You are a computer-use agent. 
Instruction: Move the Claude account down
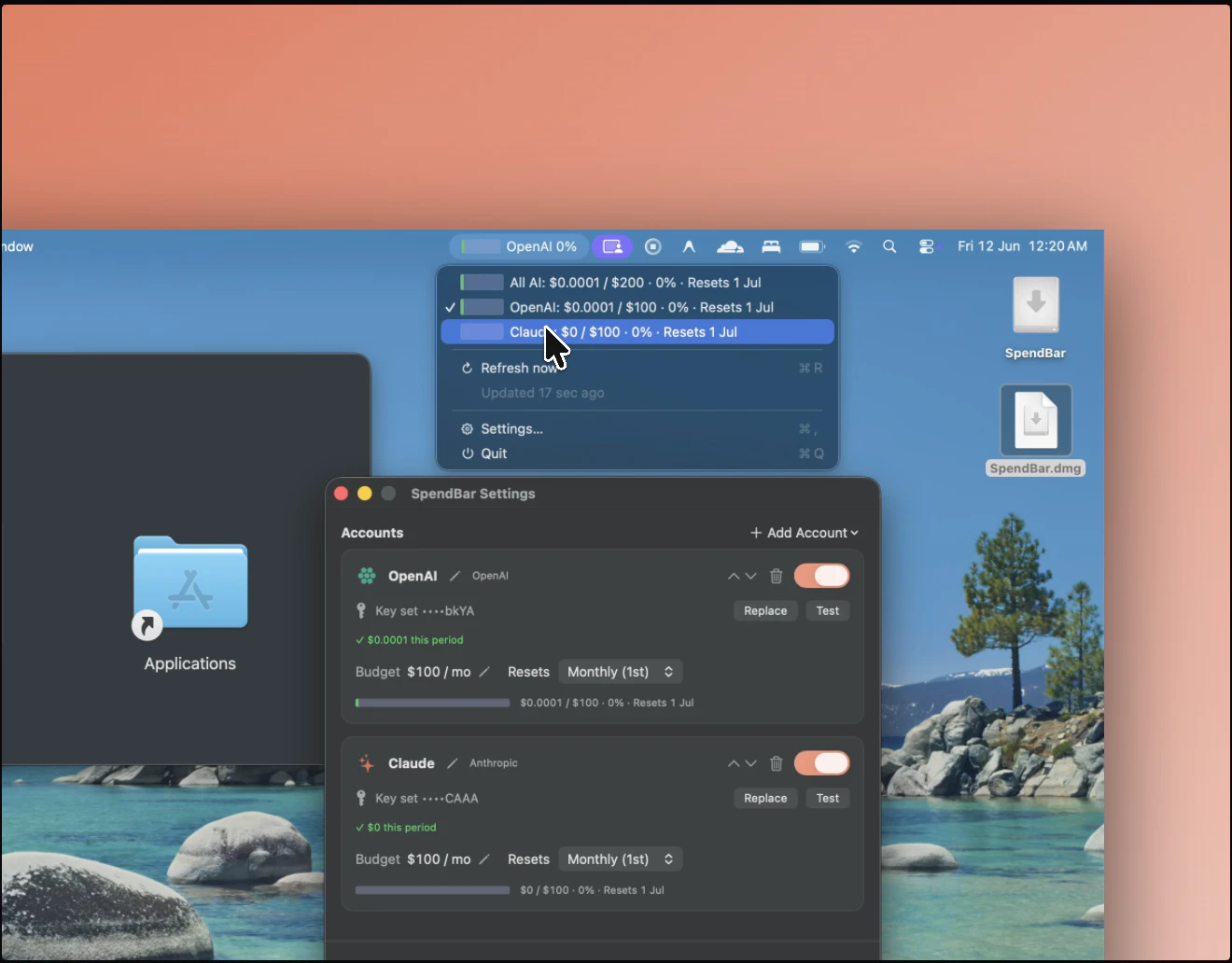(750, 764)
